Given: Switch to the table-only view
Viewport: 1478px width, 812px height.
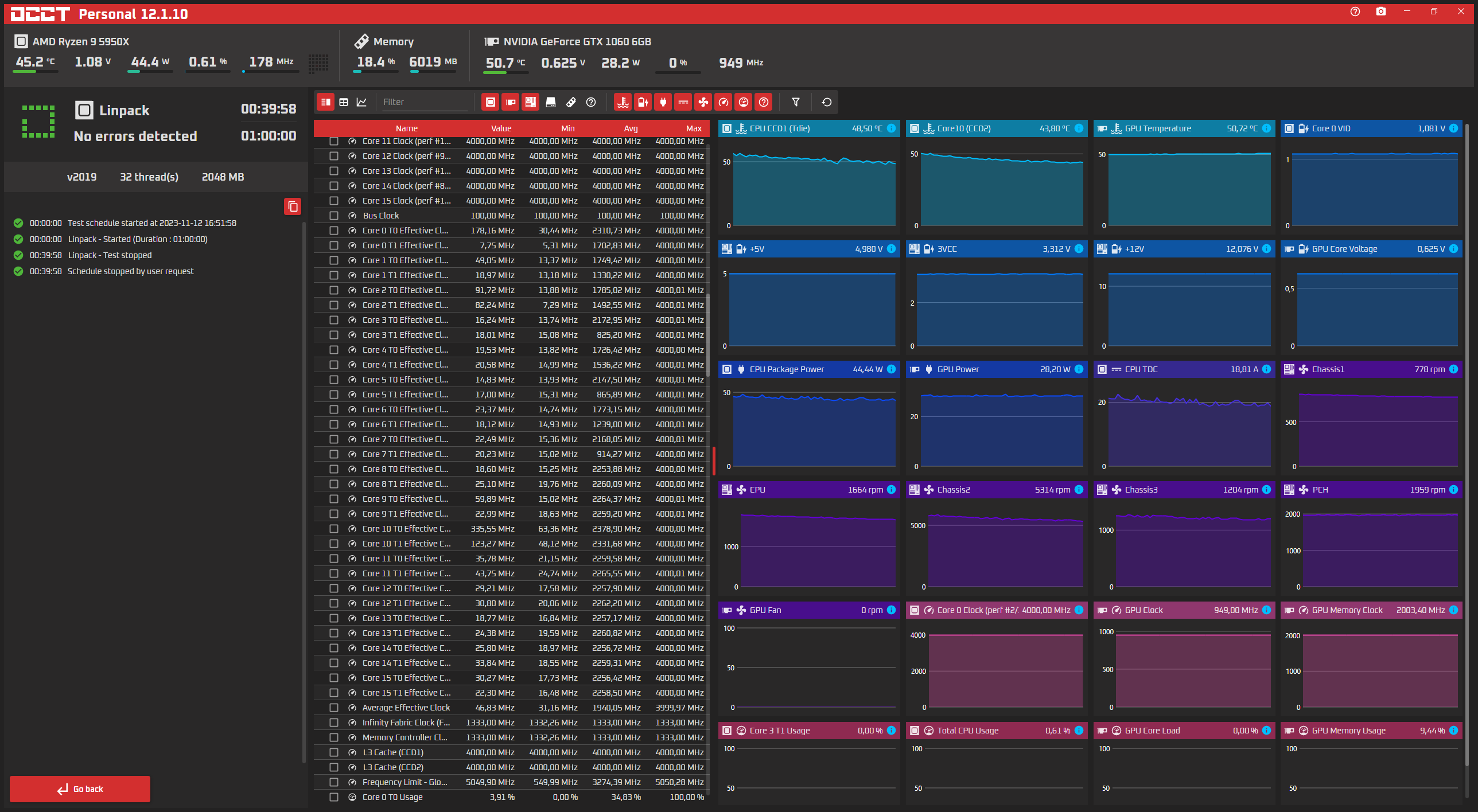Looking at the screenshot, I should coord(344,102).
